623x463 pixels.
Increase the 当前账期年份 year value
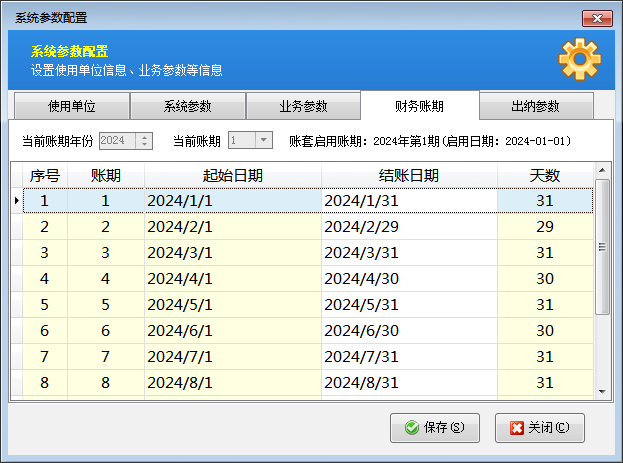click(146, 137)
